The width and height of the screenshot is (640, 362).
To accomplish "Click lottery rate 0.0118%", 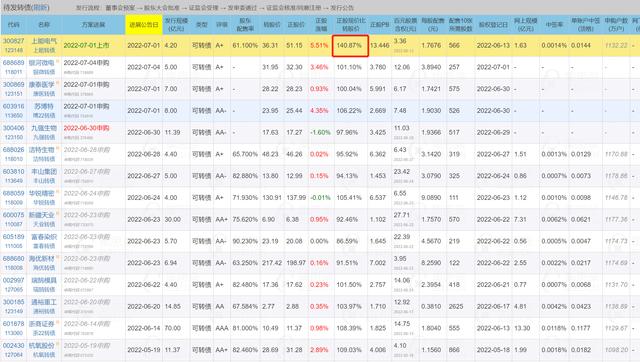I will tap(554, 328).
